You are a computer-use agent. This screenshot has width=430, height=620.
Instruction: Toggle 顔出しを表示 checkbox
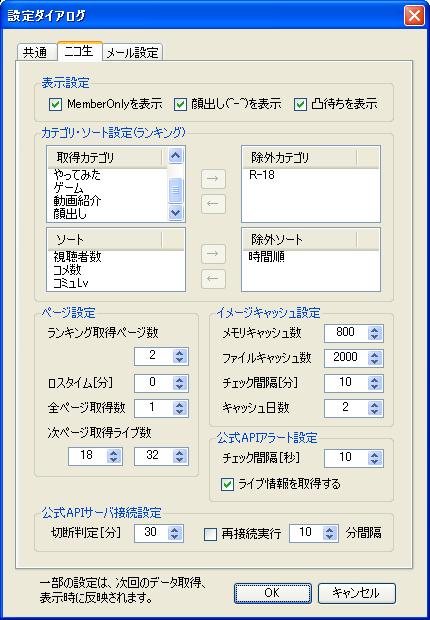pyautogui.click(x=180, y=105)
